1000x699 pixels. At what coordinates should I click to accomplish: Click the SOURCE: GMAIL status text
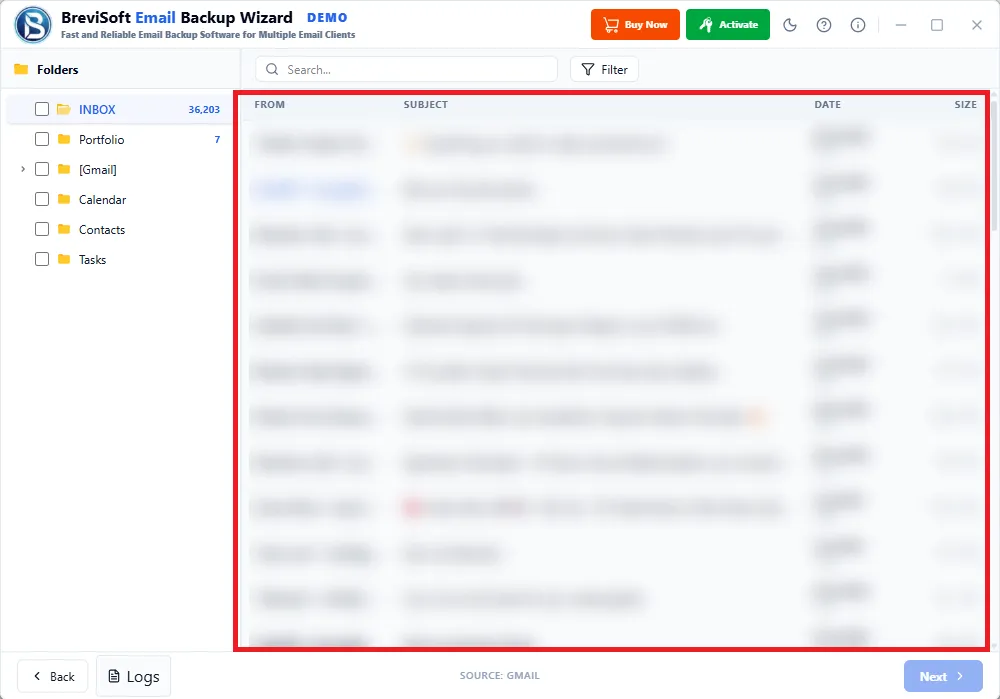click(x=499, y=675)
